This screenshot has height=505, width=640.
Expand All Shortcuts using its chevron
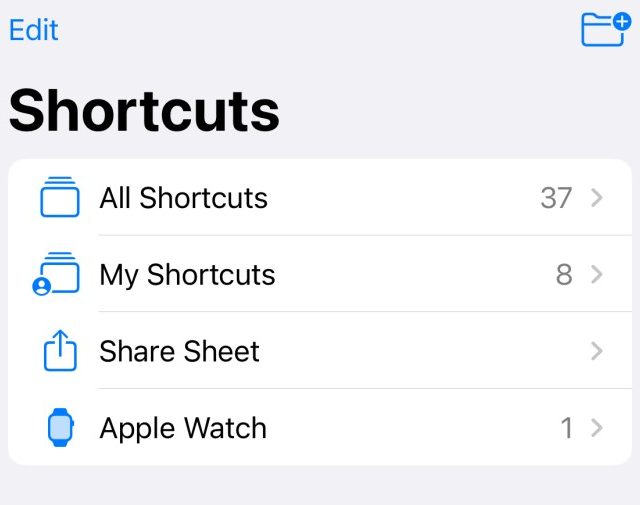coord(597,198)
